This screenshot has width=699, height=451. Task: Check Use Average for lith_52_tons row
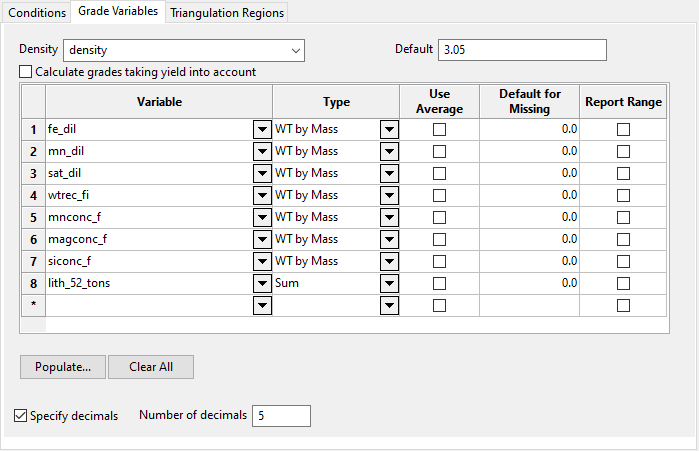click(439, 283)
